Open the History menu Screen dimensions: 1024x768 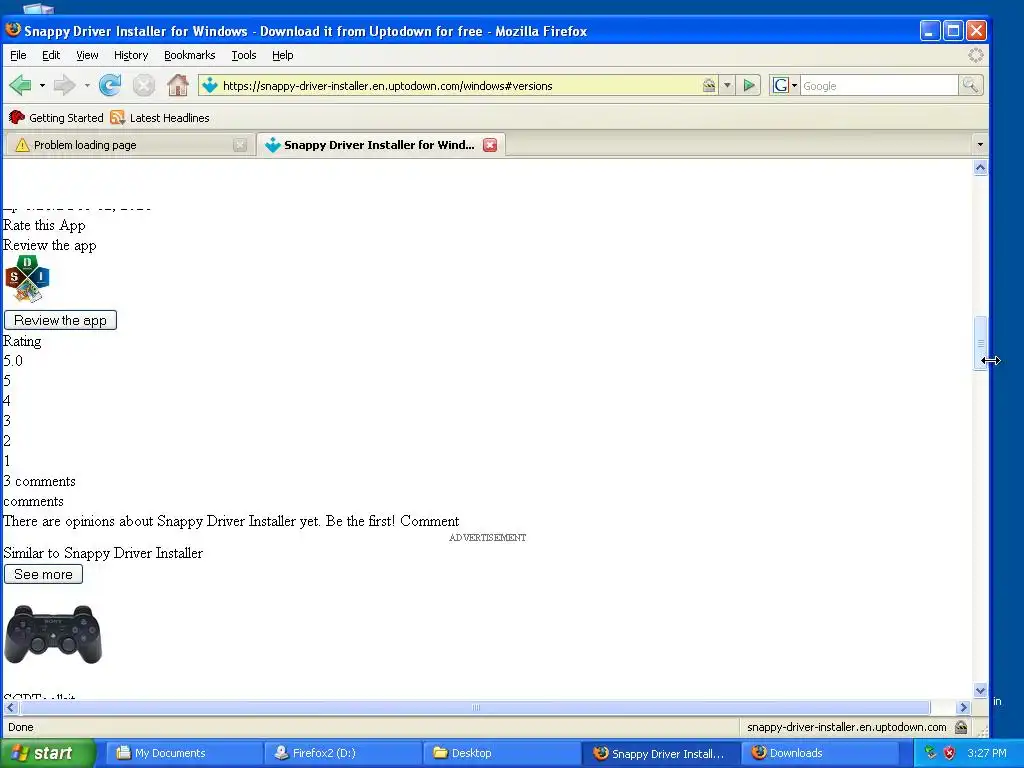pos(131,56)
